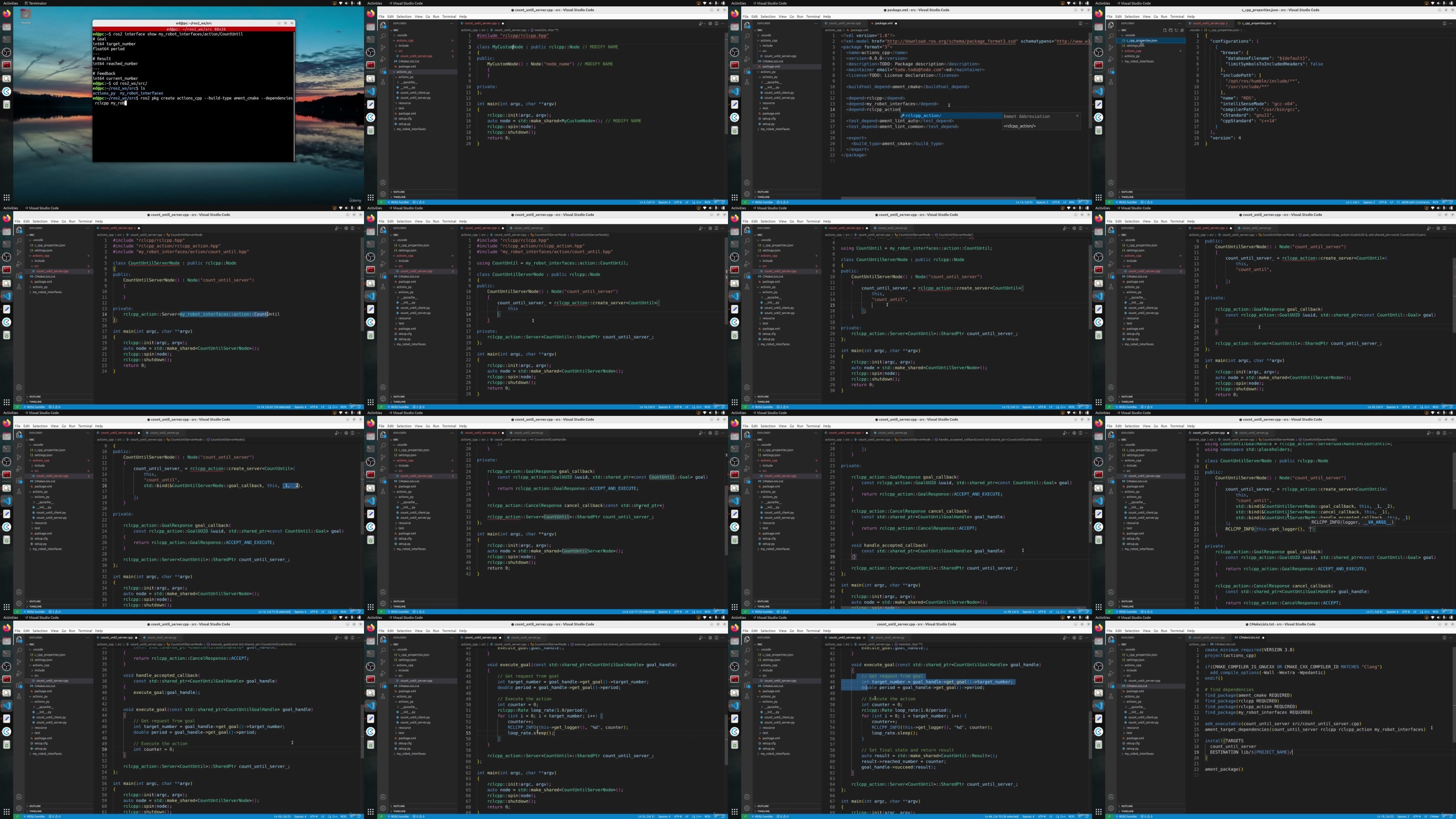The width and height of the screenshot is (1456, 819).
Task: Open Selection menu in package.xml window
Action: click(x=768, y=16)
